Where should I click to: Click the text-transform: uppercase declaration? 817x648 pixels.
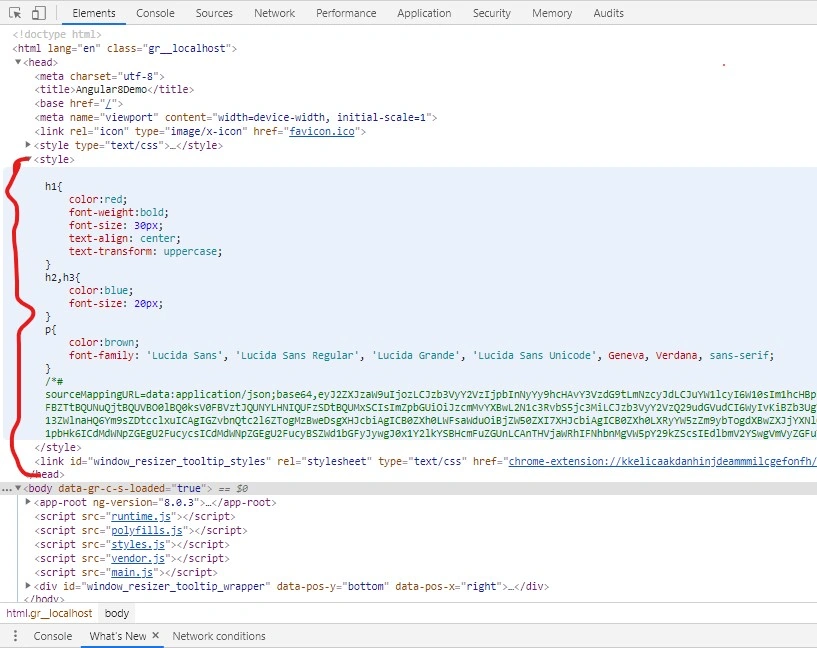[x=145, y=252]
